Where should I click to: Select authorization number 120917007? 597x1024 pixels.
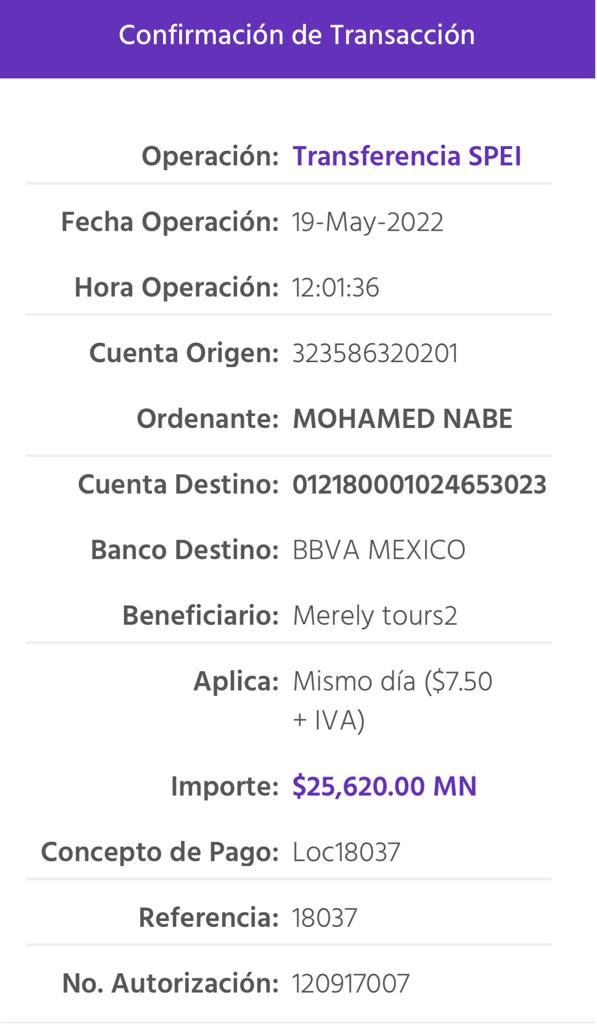351,983
